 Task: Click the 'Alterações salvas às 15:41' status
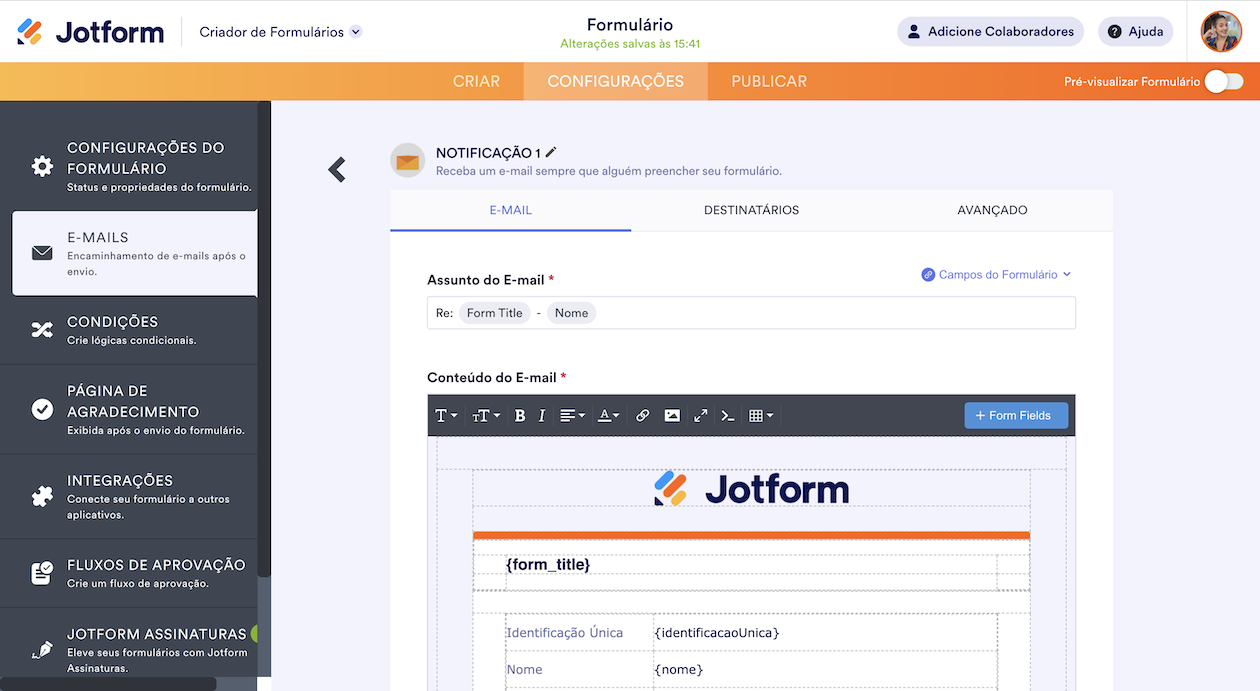(x=630, y=44)
